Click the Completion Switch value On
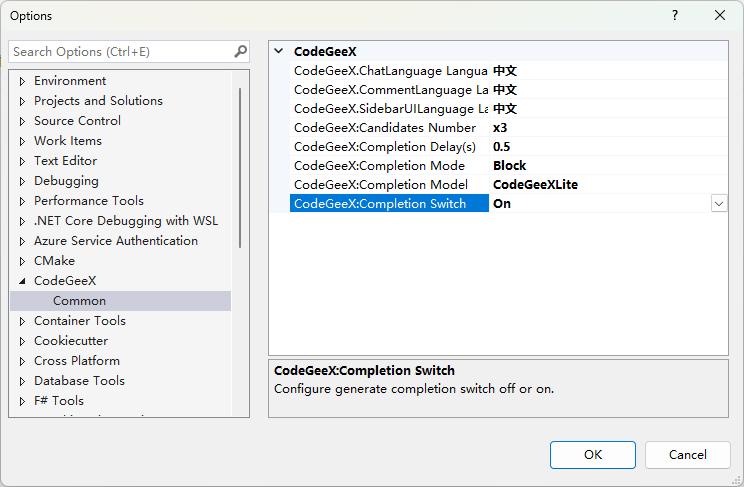This screenshot has height=487, width=744. click(x=502, y=204)
